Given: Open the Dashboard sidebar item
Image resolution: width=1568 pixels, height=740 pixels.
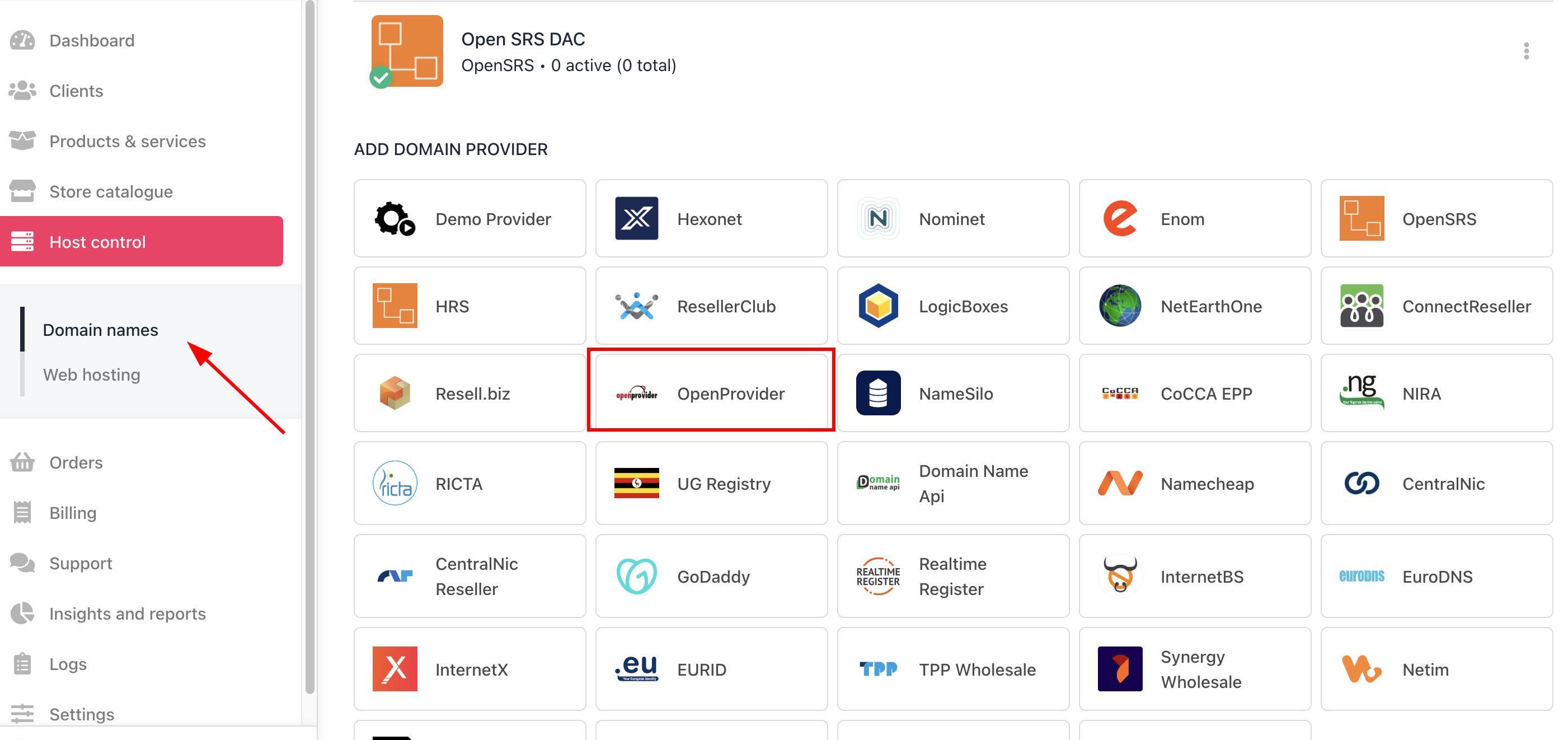Looking at the screenshot, I should [x=91, y=40].
